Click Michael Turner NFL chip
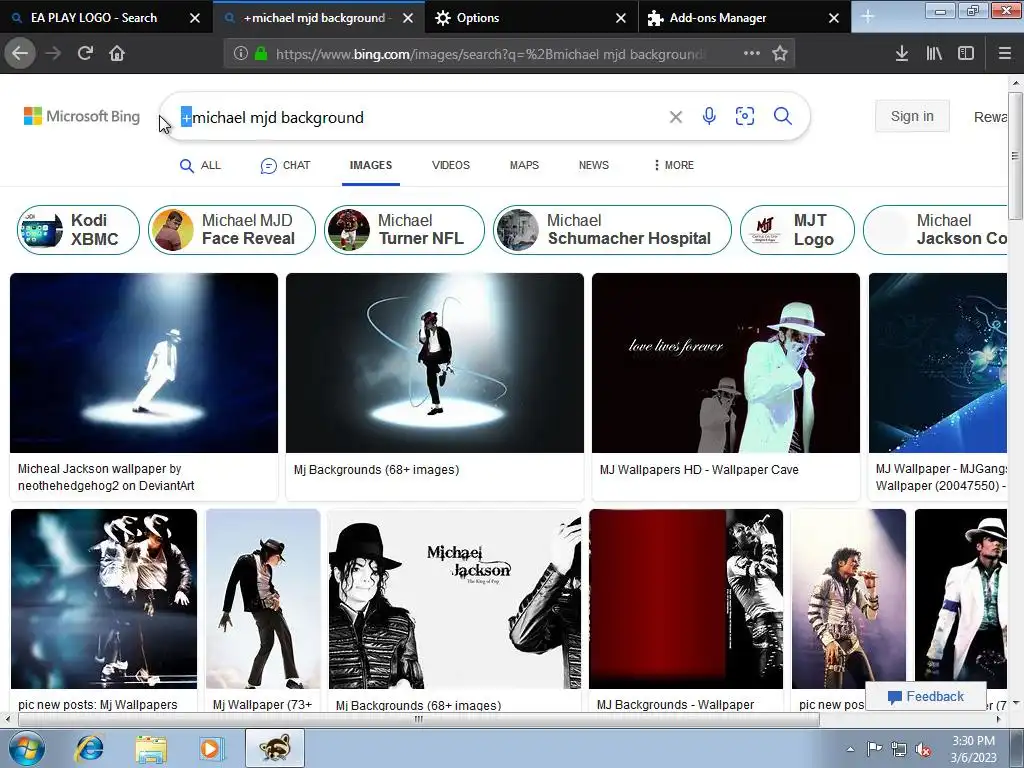 coord(404,230)
